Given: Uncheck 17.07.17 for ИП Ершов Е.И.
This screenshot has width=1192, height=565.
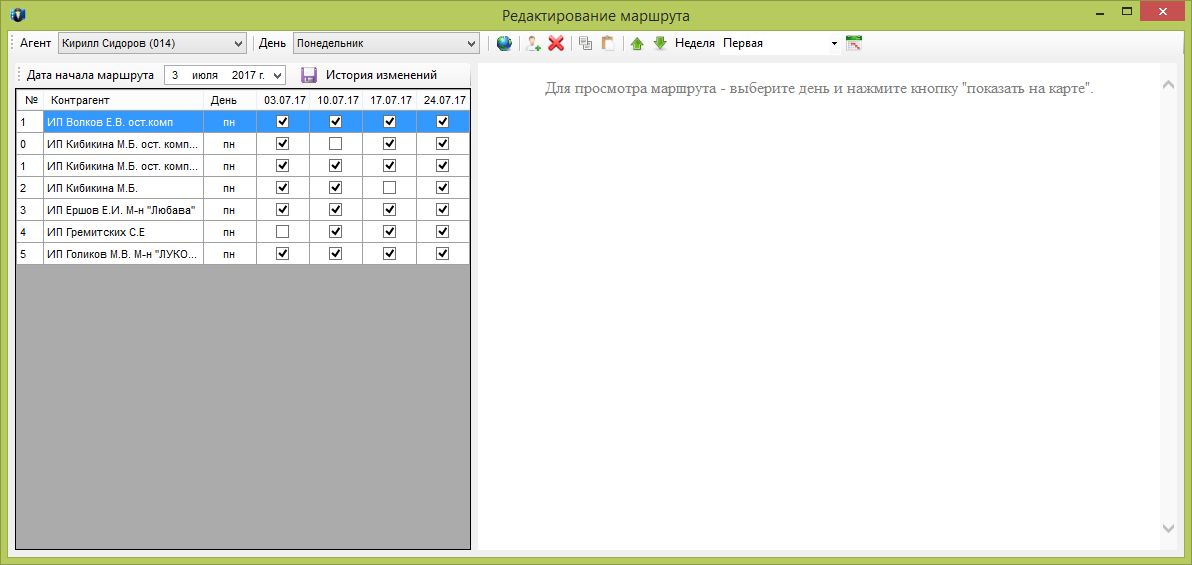Looking at the screenshot, I should [389, 210].
